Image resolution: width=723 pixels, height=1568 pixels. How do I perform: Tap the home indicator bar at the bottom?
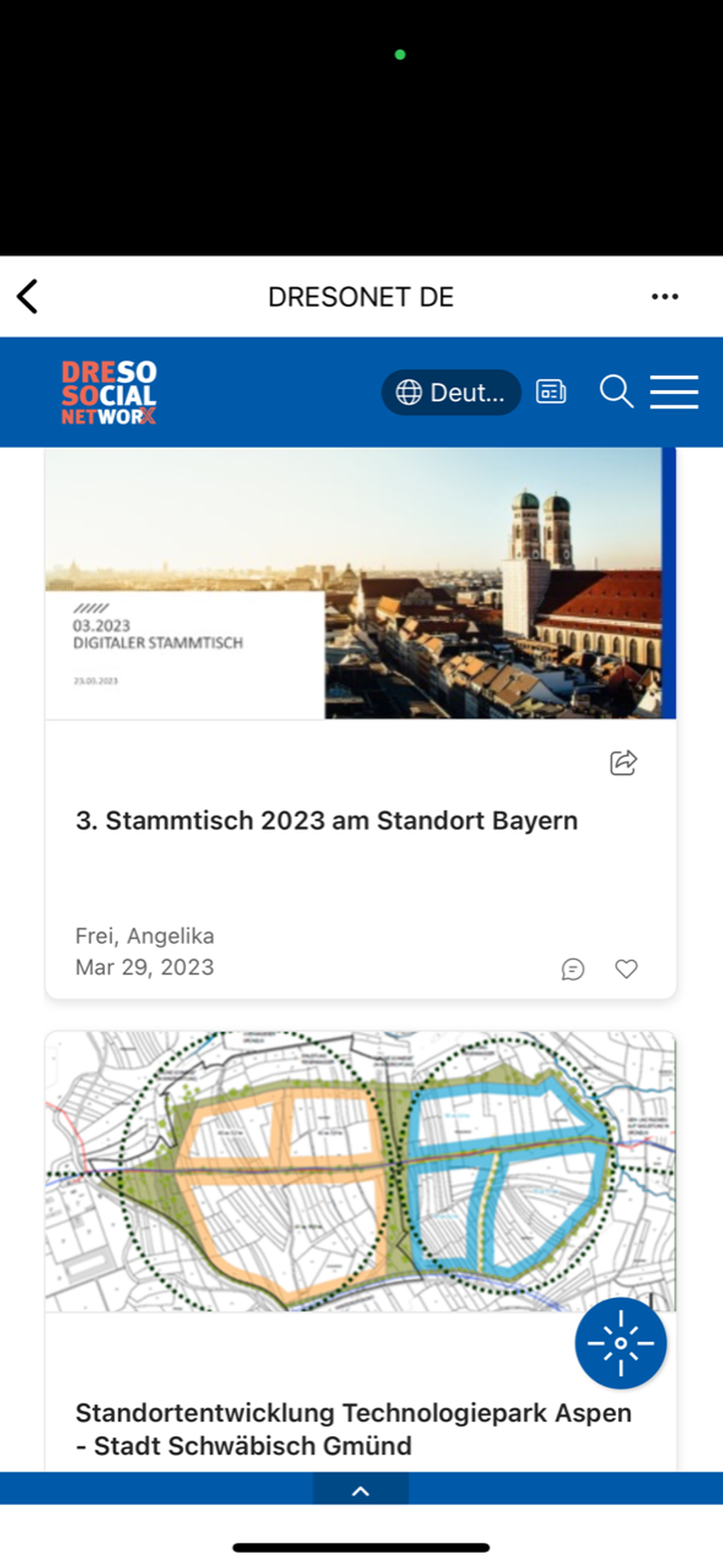[361, 1547]
